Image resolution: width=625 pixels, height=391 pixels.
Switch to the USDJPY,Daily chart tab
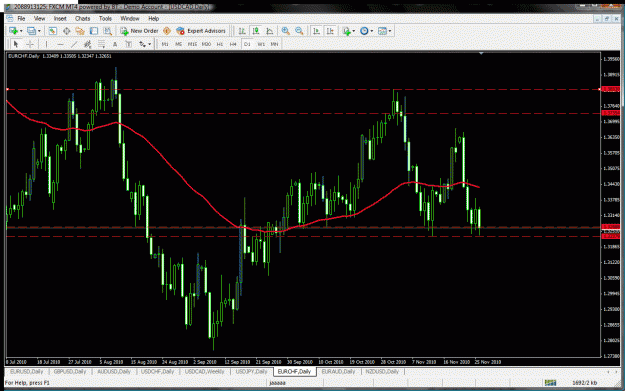(x=251, y=371)
